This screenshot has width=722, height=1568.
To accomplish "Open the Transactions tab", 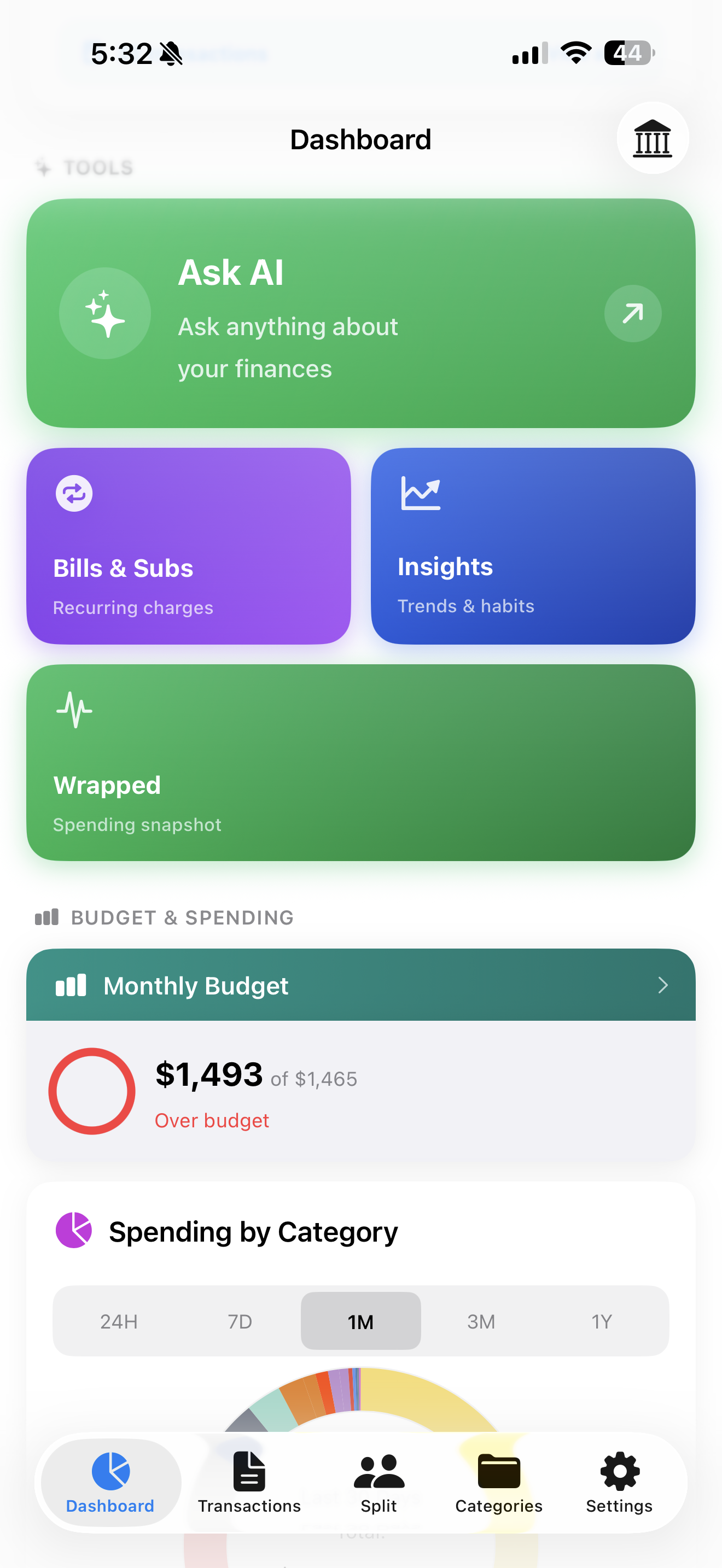I will point(249,1482).
